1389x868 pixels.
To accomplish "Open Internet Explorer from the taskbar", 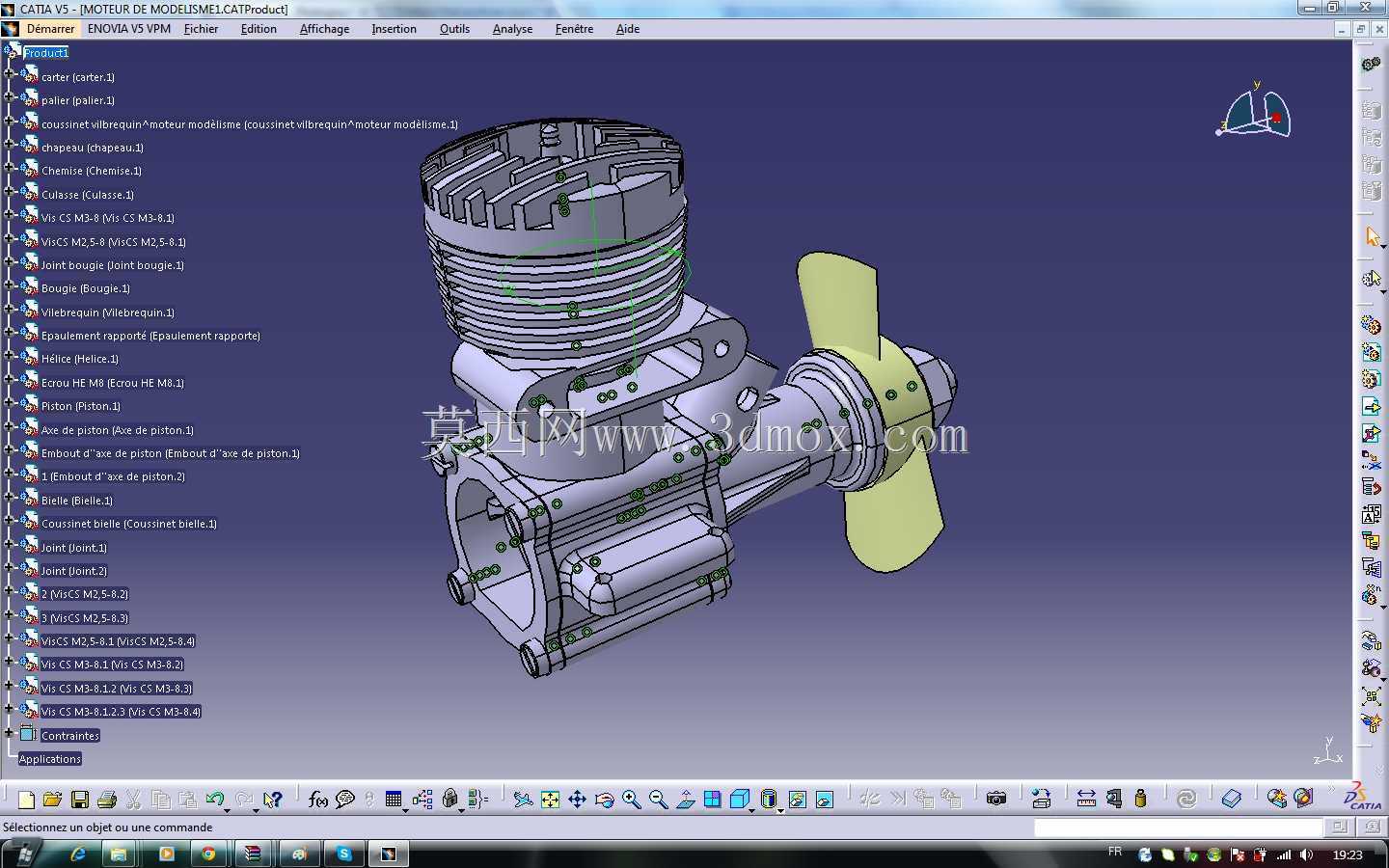I will coord(78,854).
